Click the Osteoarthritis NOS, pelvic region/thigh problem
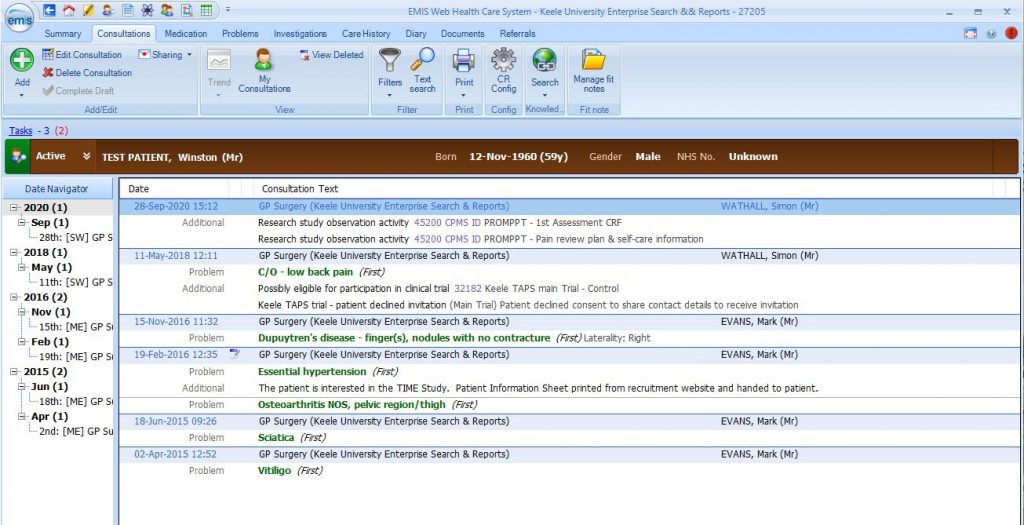Image resolution: width=1024 pixels, height=525 pixels. click(x=351, y=405)
